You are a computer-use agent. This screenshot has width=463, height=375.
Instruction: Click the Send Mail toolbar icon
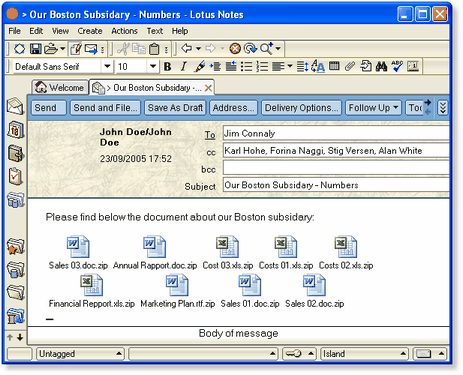(x=91, y=49)
